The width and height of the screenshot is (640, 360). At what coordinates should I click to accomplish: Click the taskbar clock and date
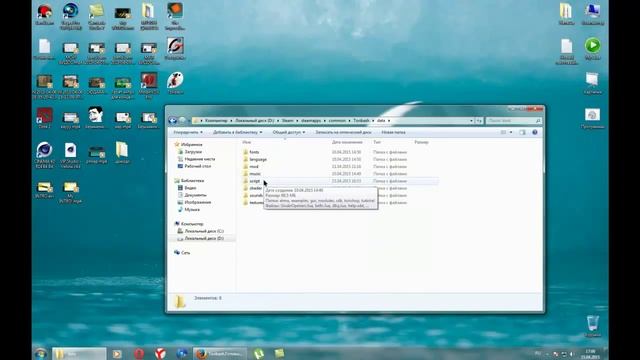(x=590, y=354)
